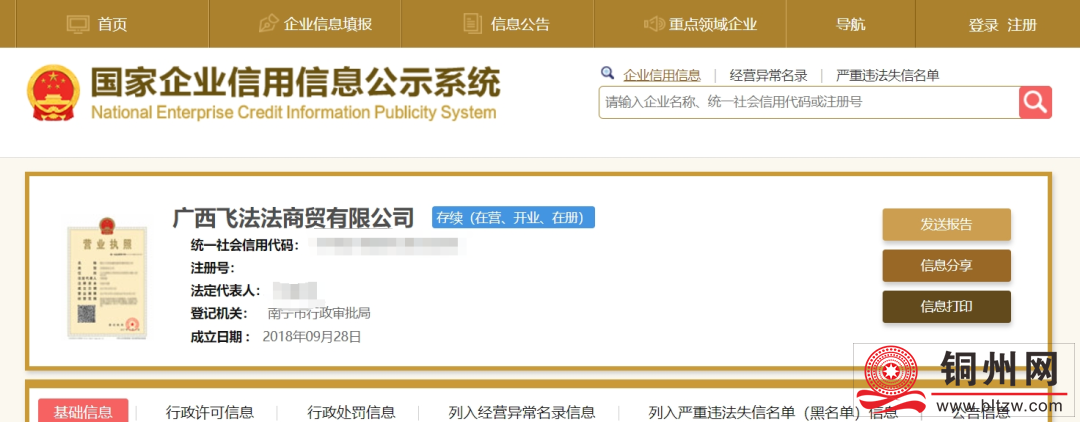Select the 列入经营异常名录信息 tab
1080x422 pixels.
click(522, 412)
